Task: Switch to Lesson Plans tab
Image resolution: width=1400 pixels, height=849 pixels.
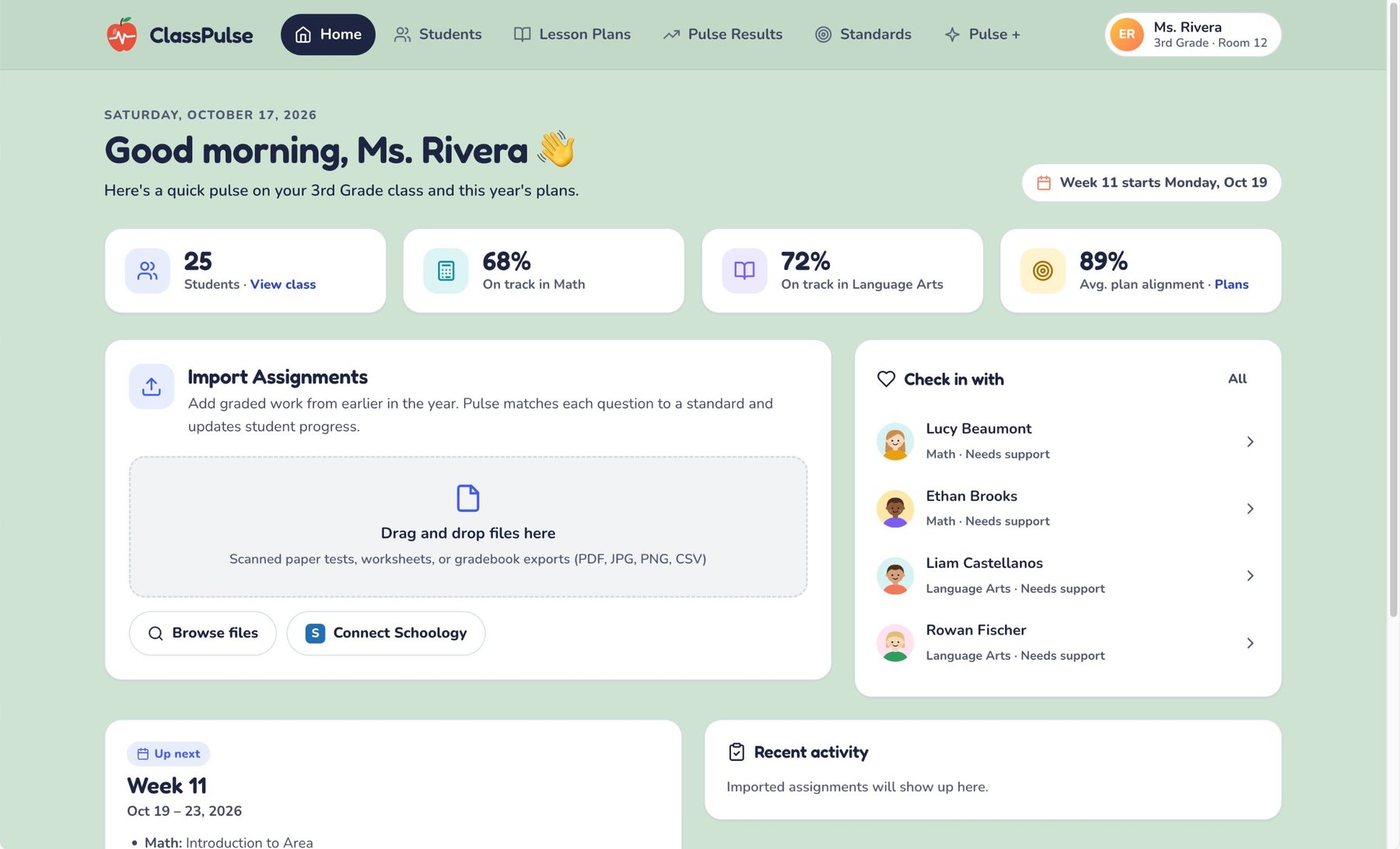Action: [572, 34]
